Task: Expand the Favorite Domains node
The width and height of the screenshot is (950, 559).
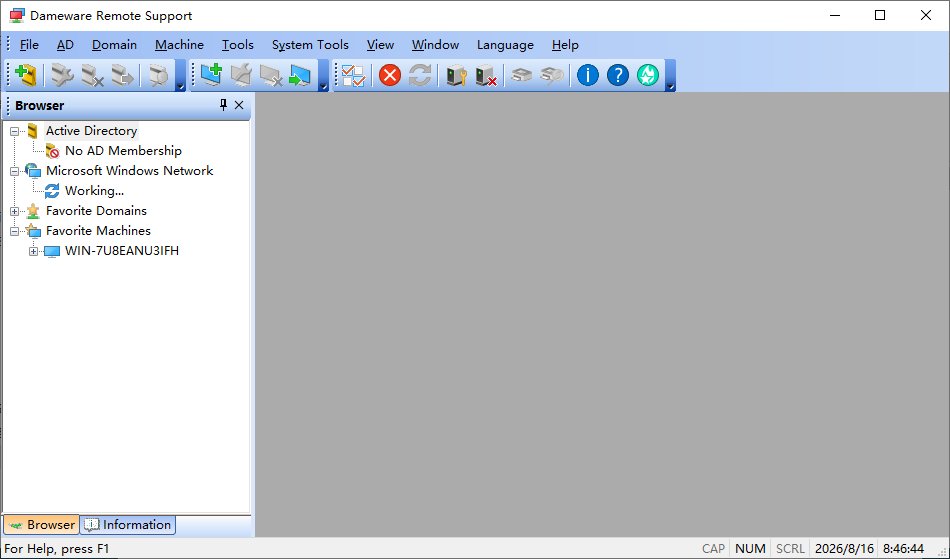Action: coord(15,211)
